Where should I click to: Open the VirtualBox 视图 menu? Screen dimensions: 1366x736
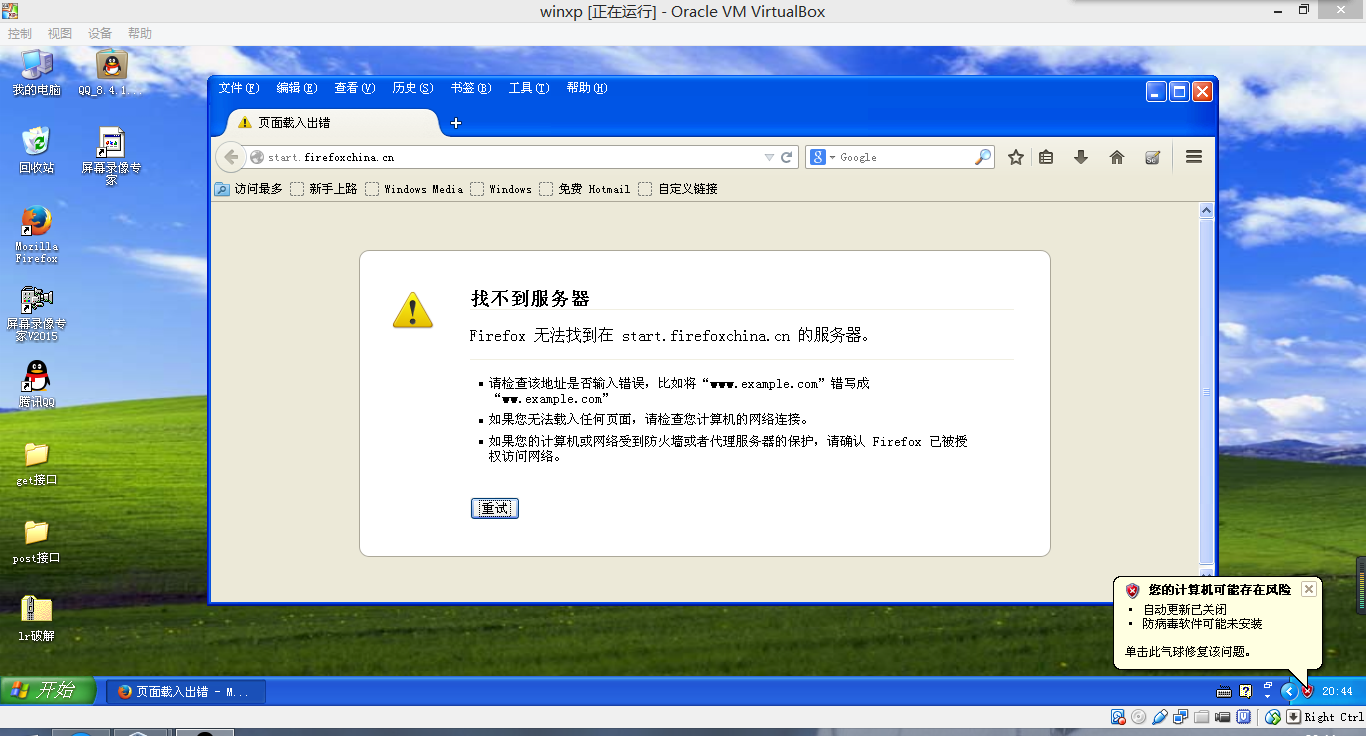(60, 33)
